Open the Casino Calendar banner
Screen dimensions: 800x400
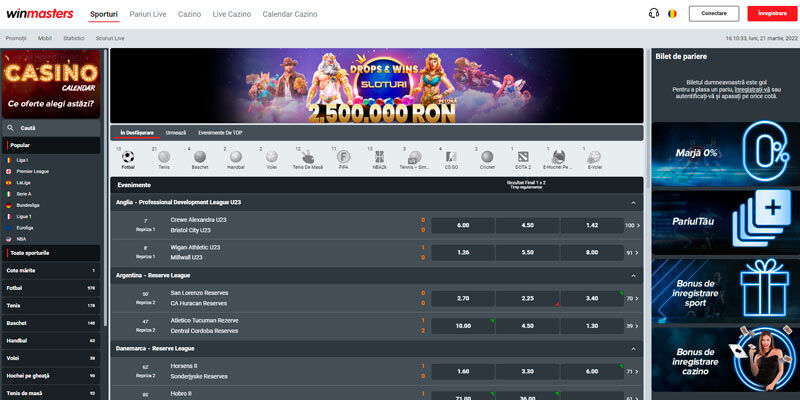pos(51,84)
